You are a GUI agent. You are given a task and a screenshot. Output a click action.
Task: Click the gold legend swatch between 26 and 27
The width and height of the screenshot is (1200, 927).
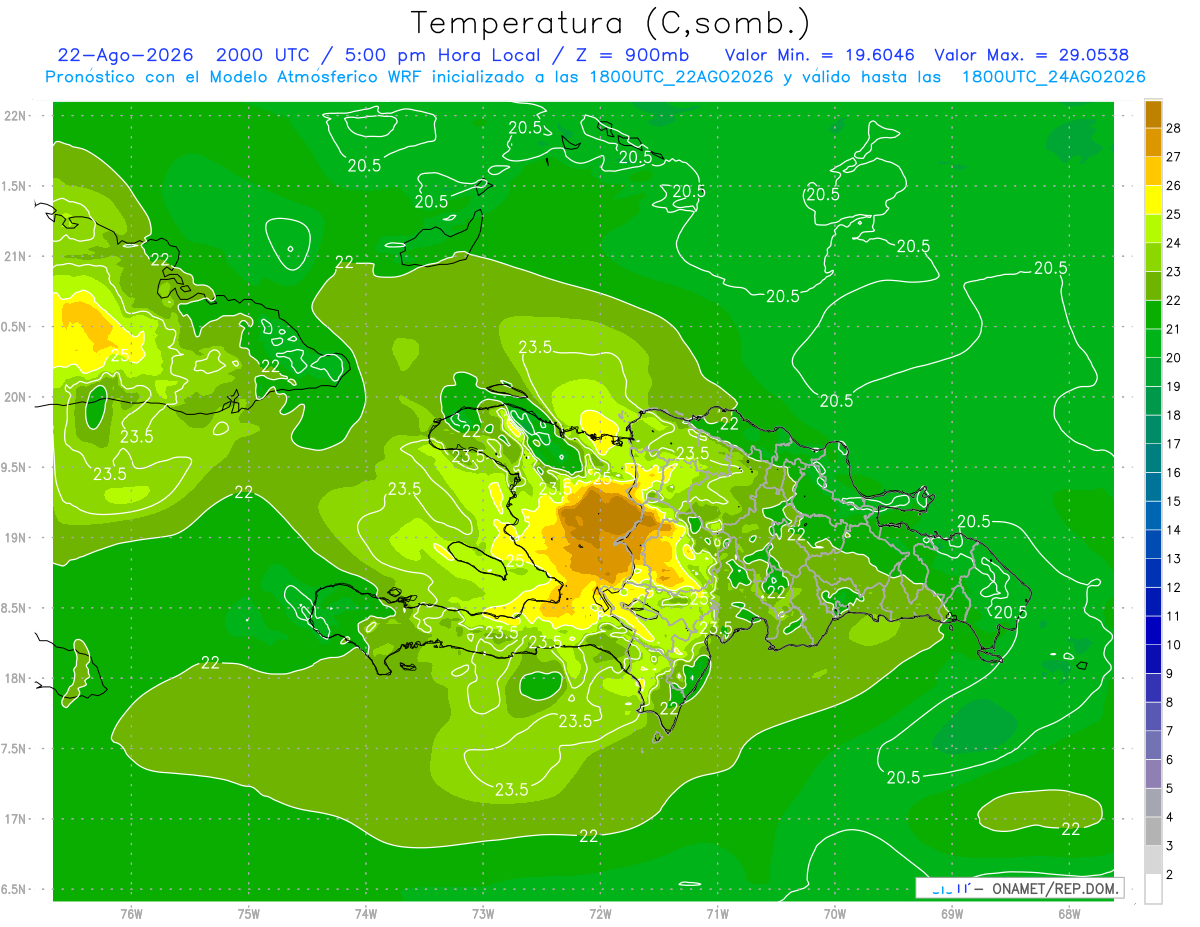[1153, 171]
